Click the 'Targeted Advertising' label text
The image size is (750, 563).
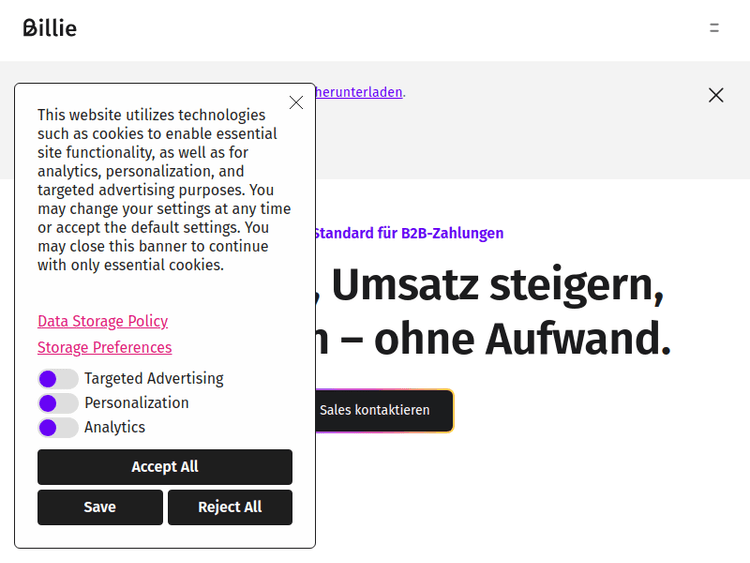[x=154, y=379]
